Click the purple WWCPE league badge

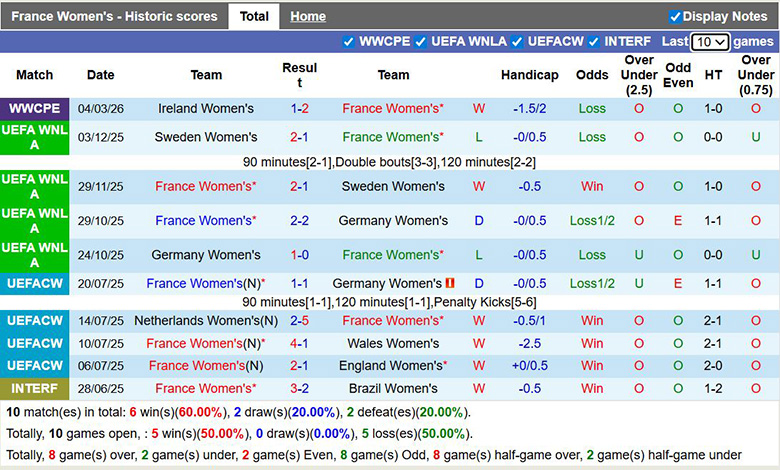35,108
